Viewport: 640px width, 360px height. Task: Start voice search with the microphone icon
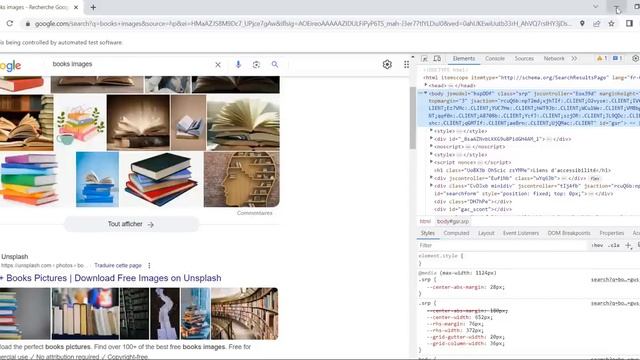click(238, 64)
